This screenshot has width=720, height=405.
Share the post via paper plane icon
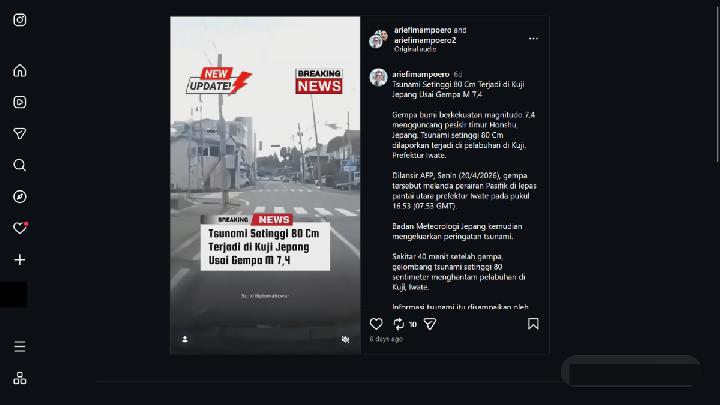coord(430,324)
